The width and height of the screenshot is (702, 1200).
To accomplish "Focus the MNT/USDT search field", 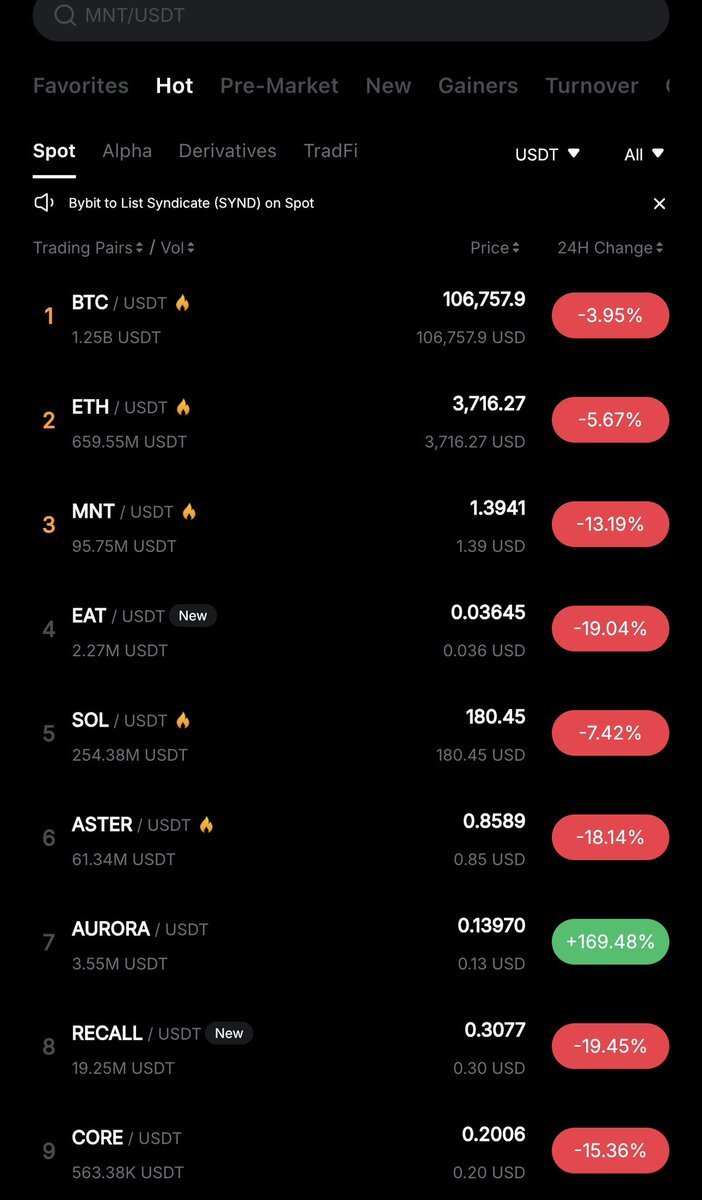I will pos(350,16).
